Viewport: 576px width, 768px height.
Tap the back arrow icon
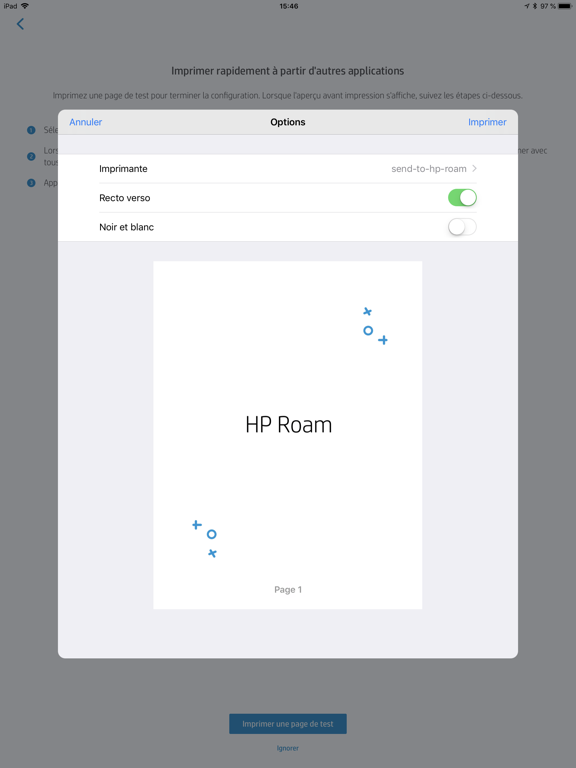20,24
